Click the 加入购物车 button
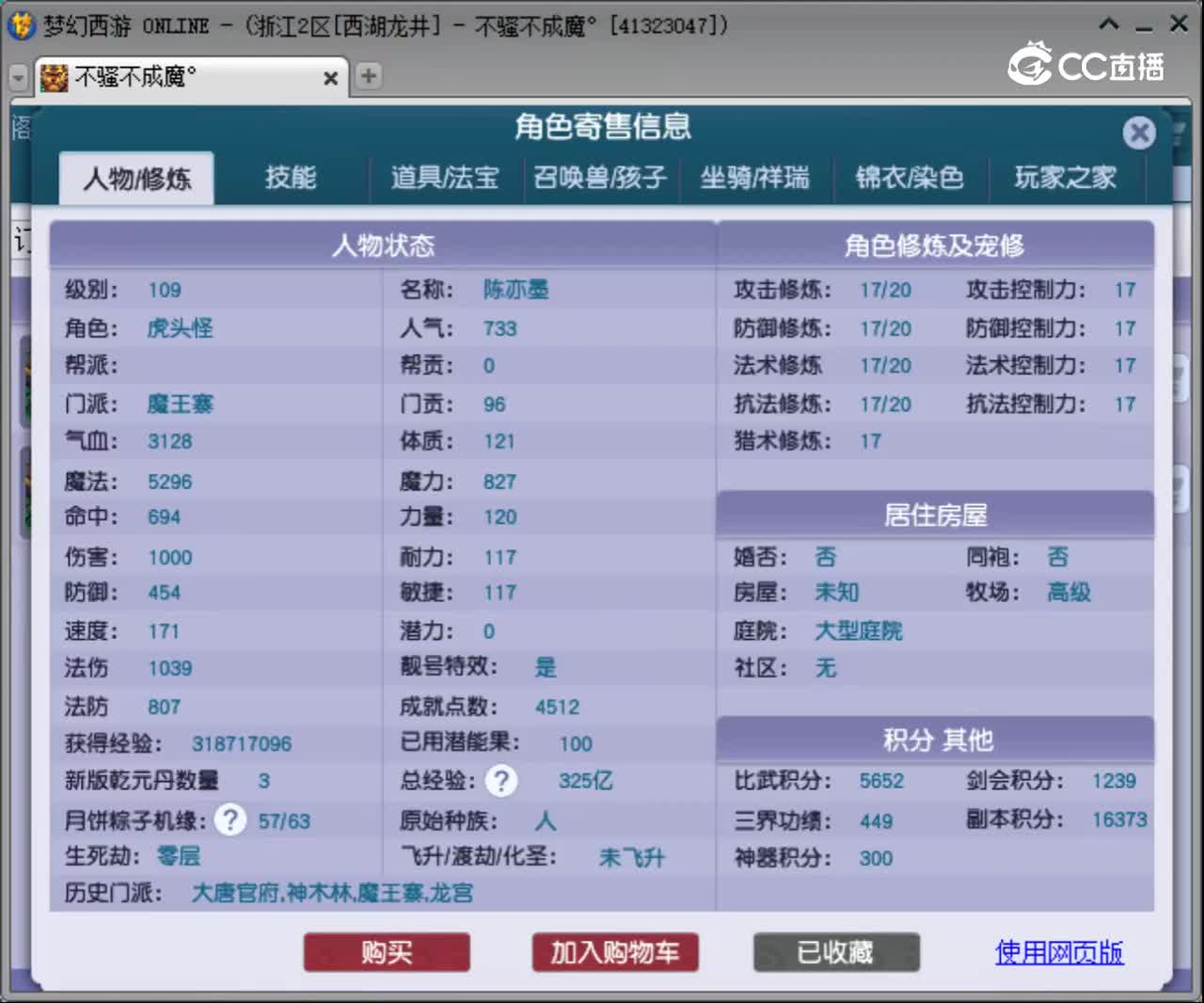 click(615, 952)
